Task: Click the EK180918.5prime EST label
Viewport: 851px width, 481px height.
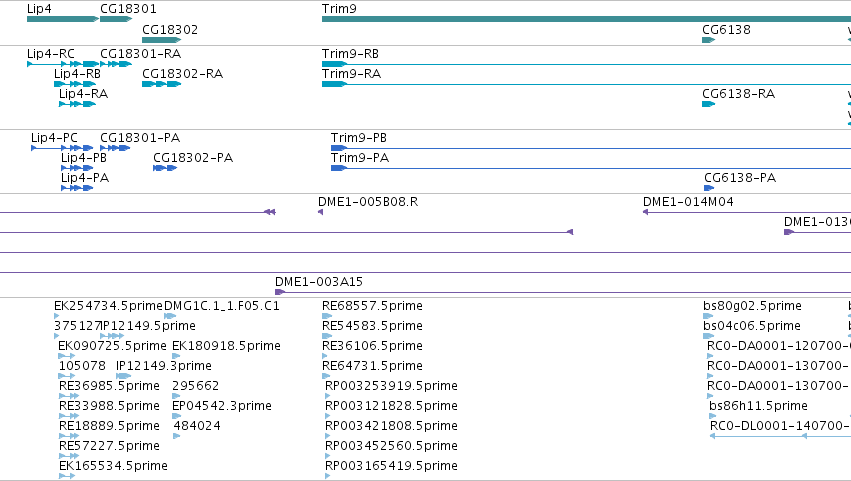Action: (x=226, y=346)
